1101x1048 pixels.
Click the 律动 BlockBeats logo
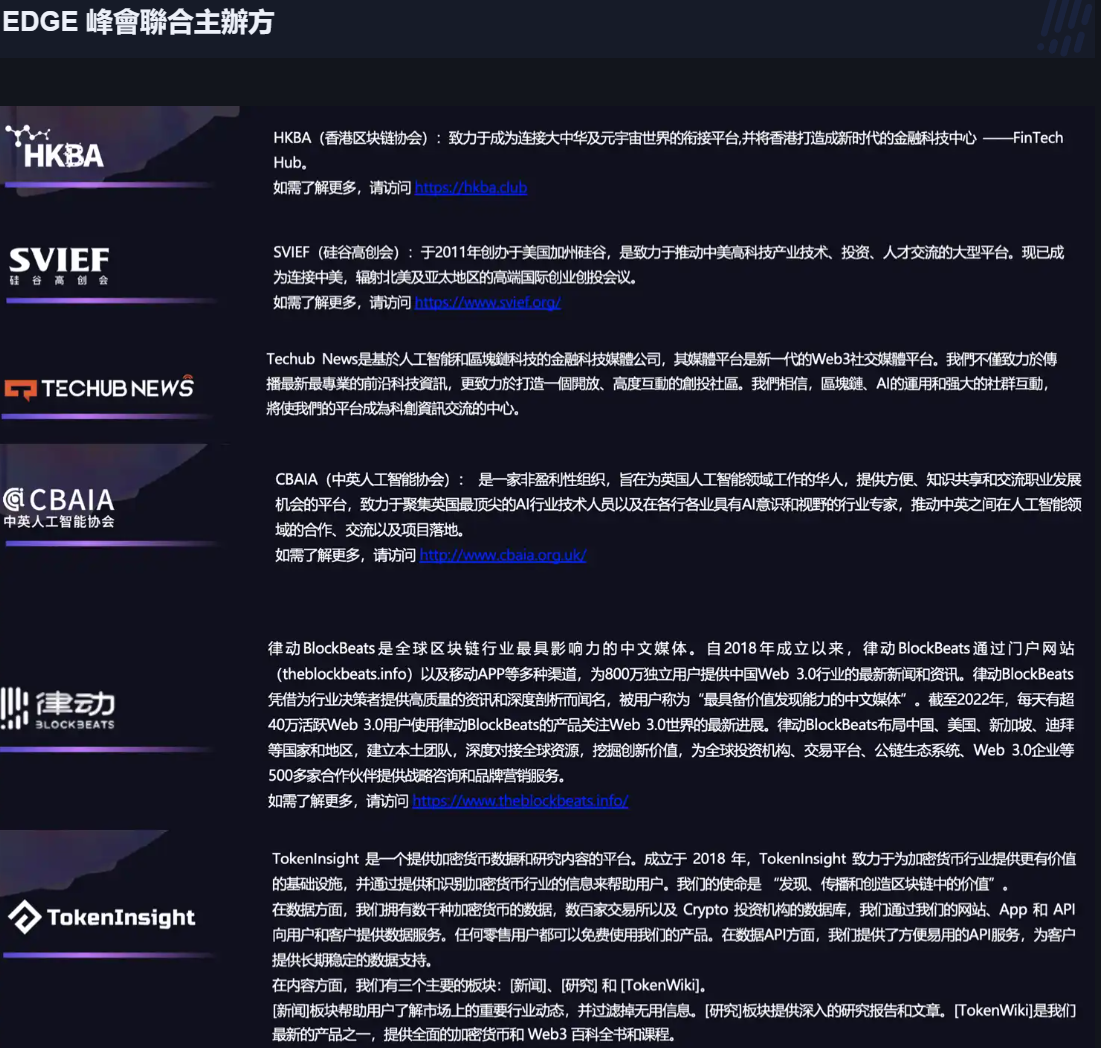tap(58, 709)
